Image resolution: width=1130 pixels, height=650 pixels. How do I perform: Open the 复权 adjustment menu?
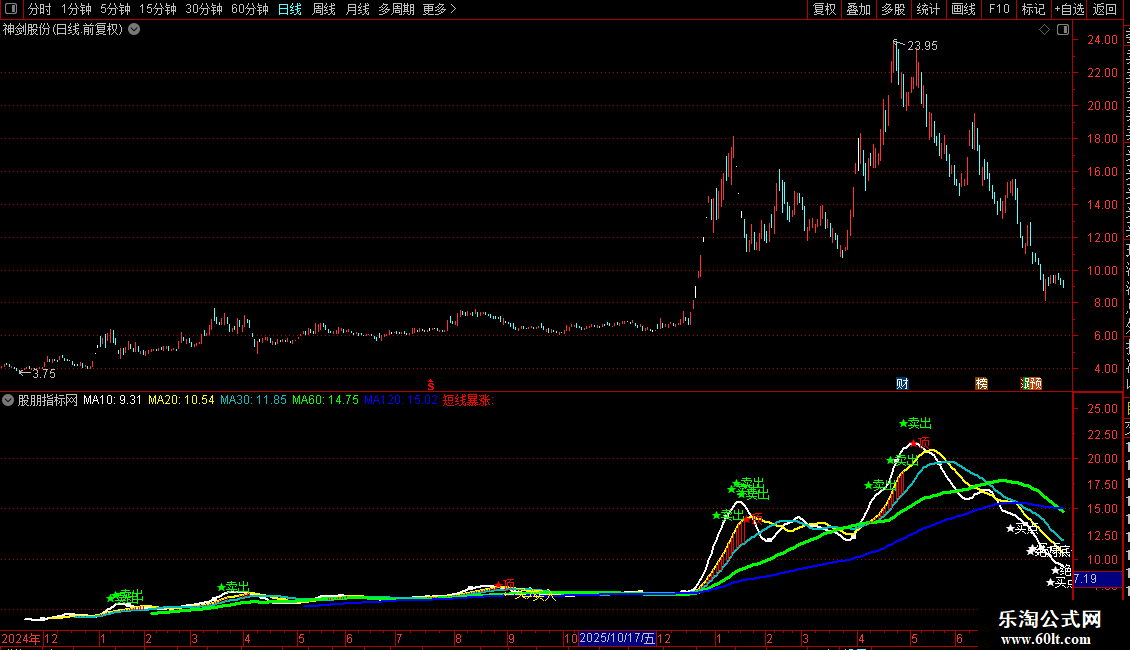click(824, 9)
